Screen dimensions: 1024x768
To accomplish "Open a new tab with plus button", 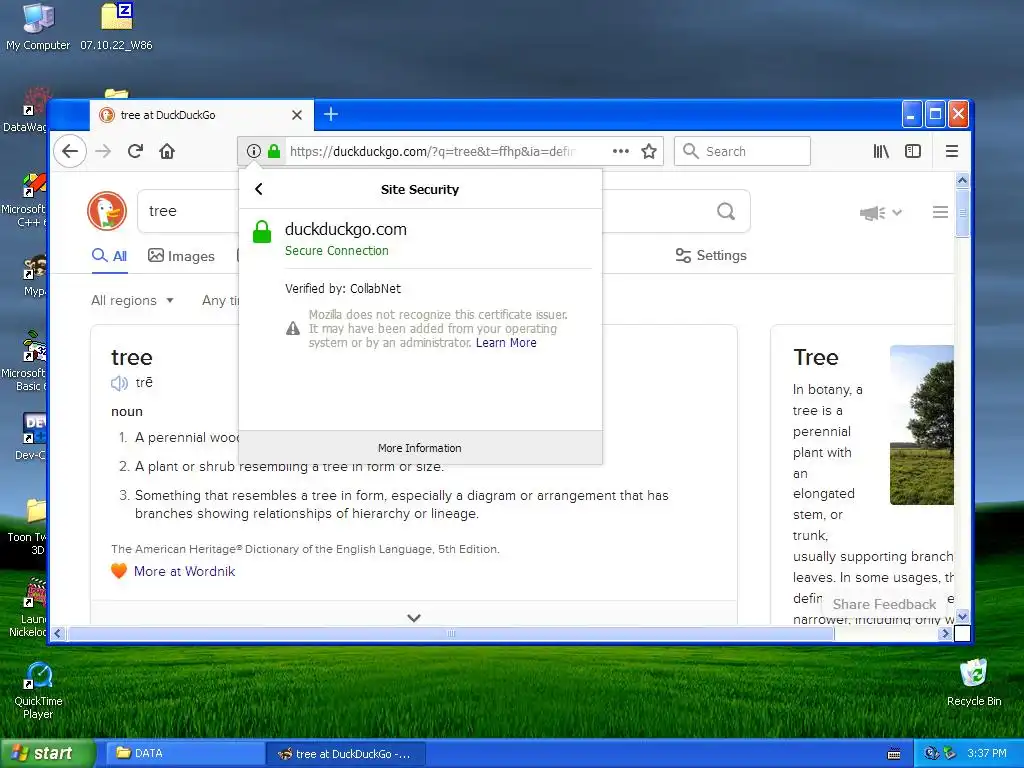I will click(x=331, y=114).
